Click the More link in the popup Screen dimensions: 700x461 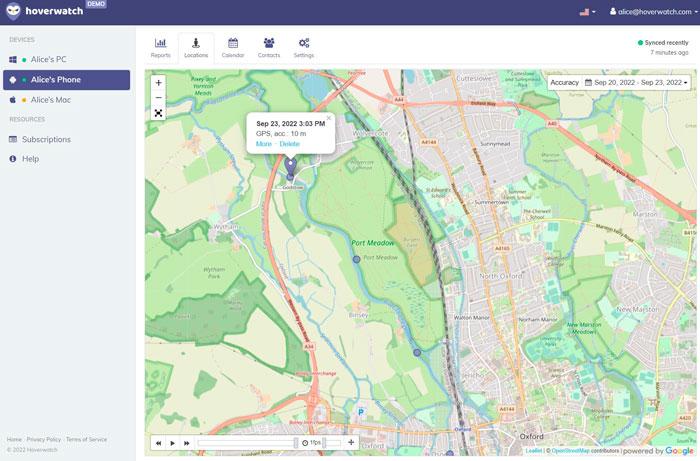[x=263, y=144]
